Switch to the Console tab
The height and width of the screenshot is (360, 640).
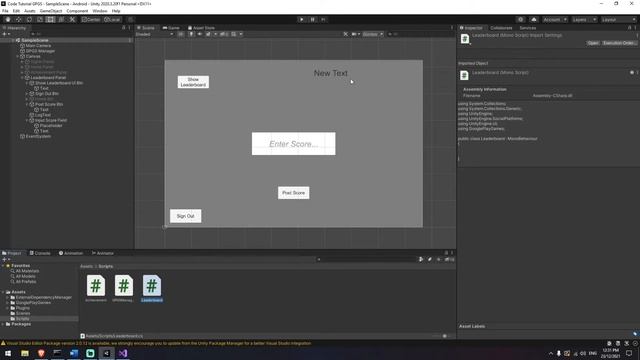[x=40, y=253]
